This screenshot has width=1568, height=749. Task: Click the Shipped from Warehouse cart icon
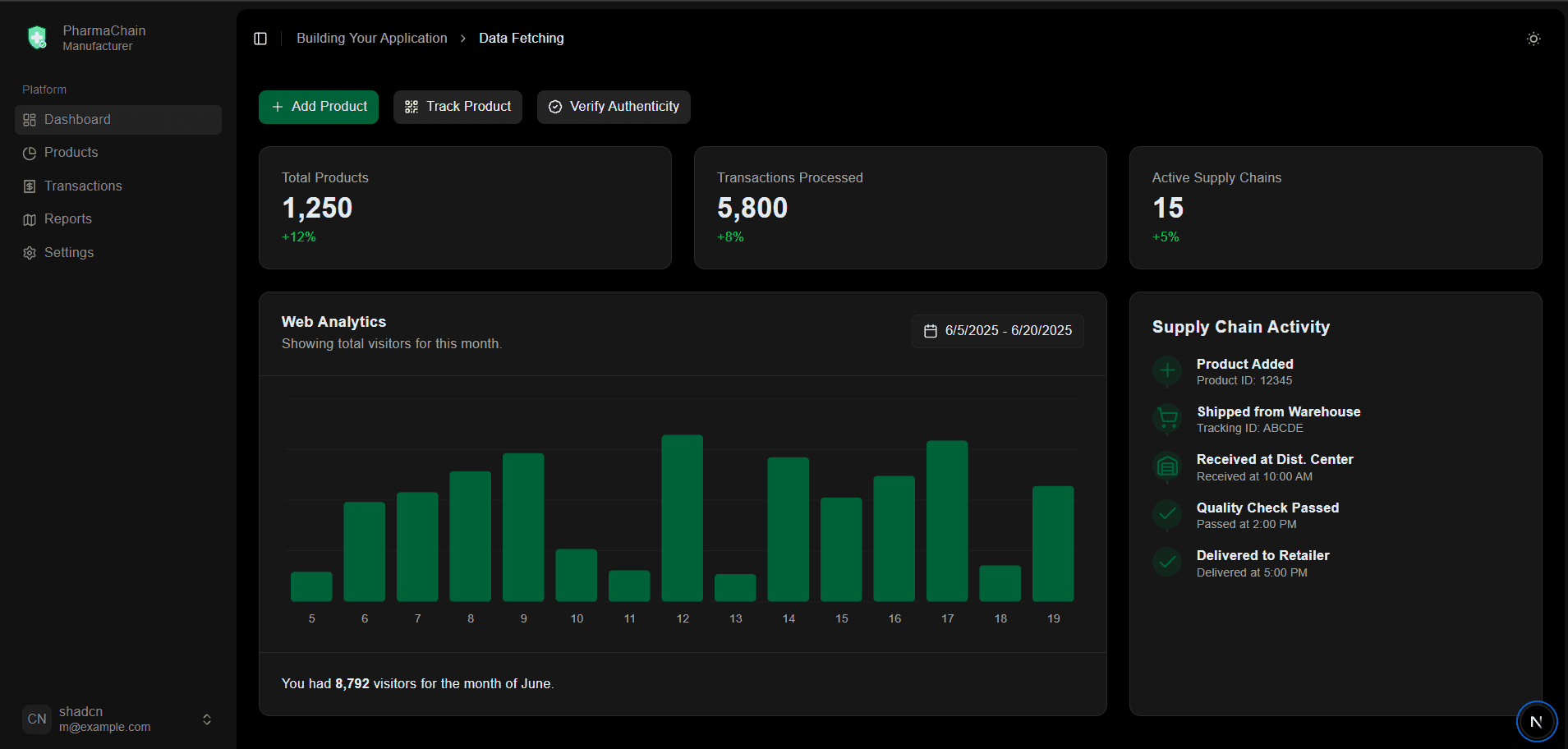(1166, 419)
